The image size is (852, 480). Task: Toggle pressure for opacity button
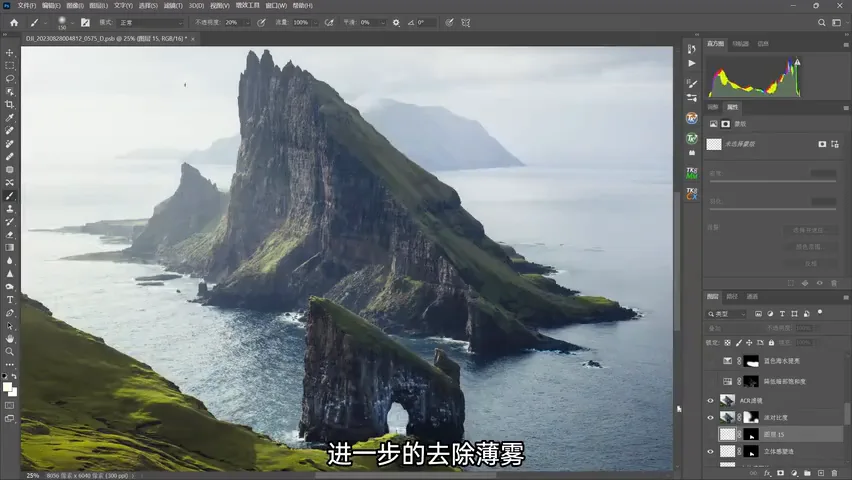tap(261, 23)
